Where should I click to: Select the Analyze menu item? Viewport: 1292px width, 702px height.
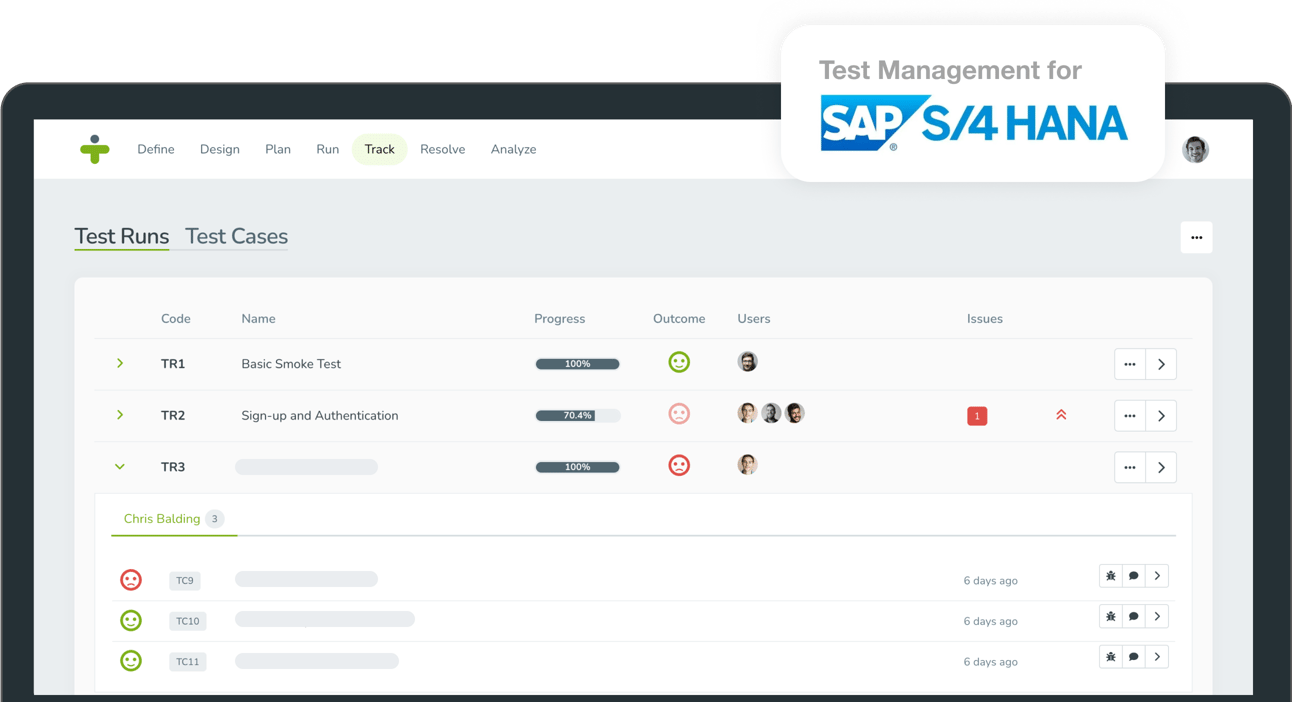513,148
